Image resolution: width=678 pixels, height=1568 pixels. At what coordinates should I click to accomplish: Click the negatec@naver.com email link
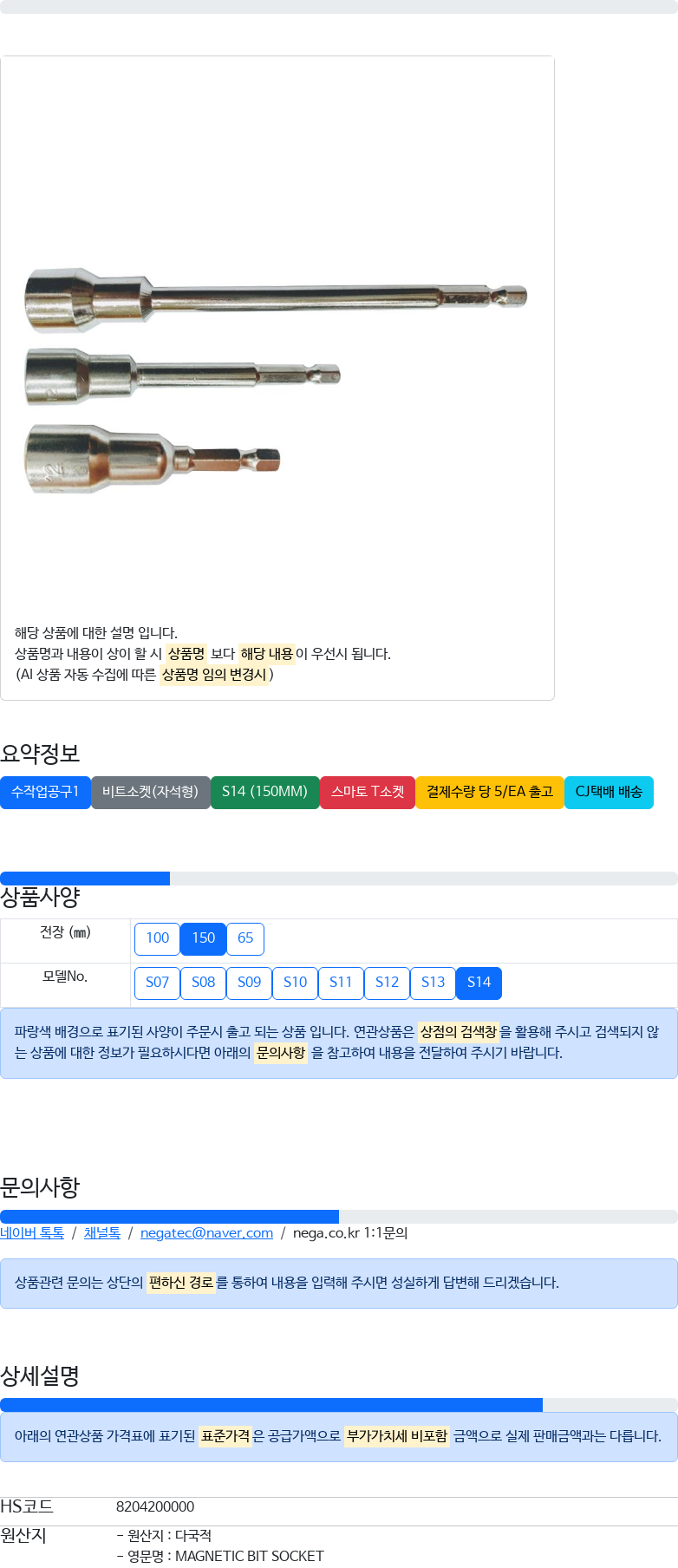206,1233
